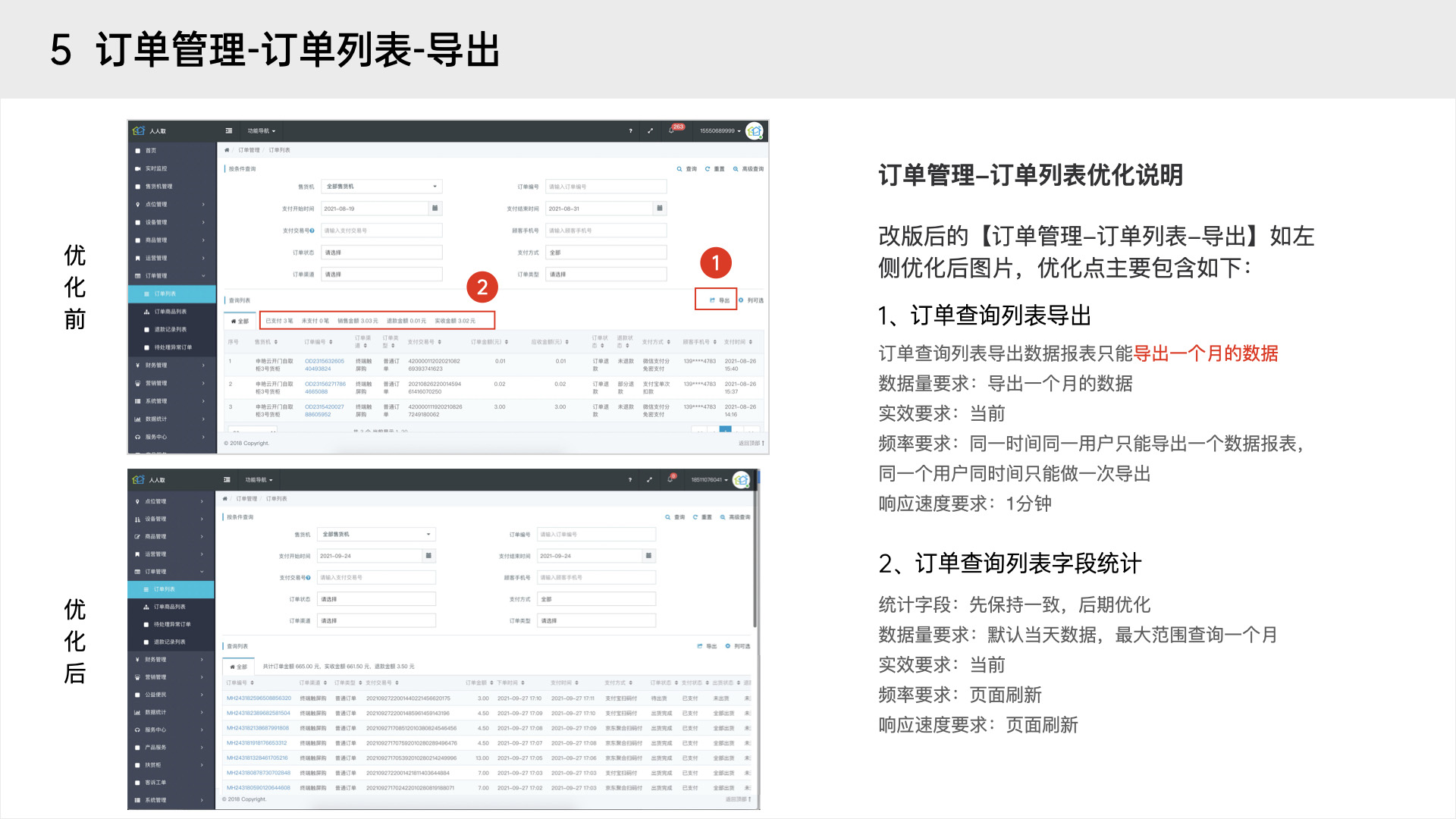Screen dimensions: 1456x819
Task: Click the 重置 reset button in the 优化前 screenshot
Action: [715, 169]
